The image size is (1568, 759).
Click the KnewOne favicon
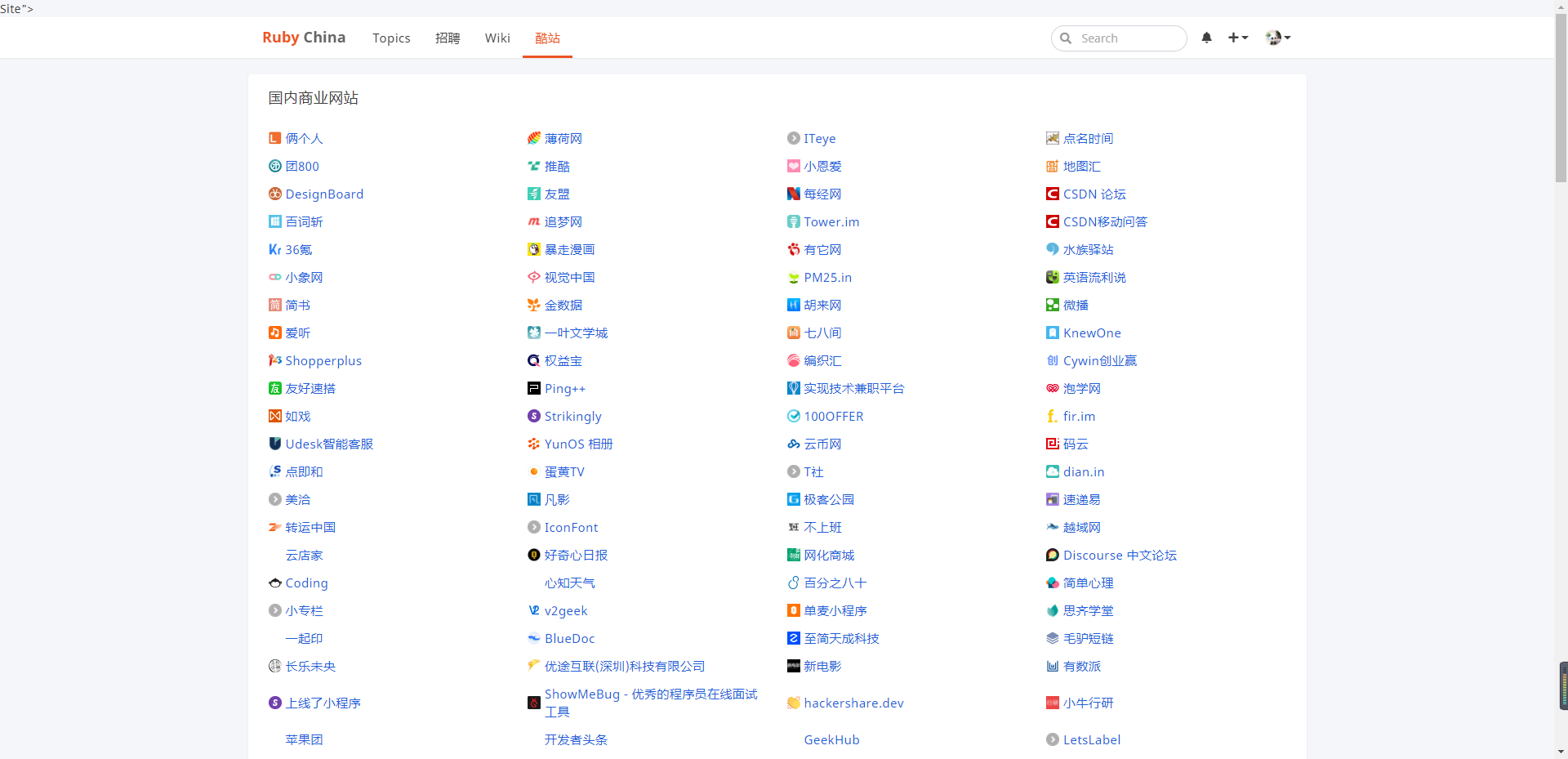point(1053,333)
